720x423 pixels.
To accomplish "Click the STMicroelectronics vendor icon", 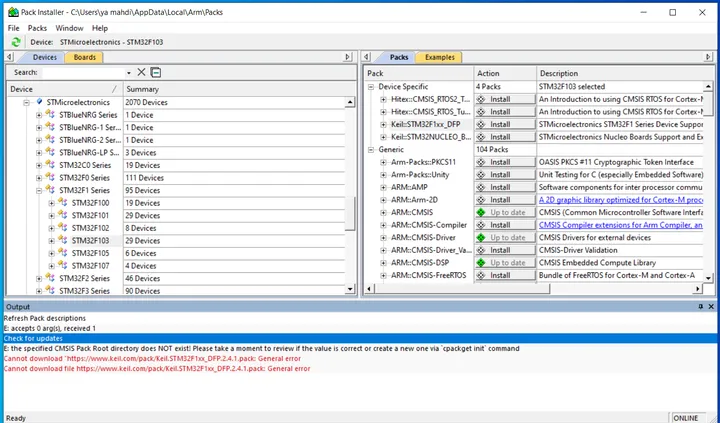I will 39,102.
